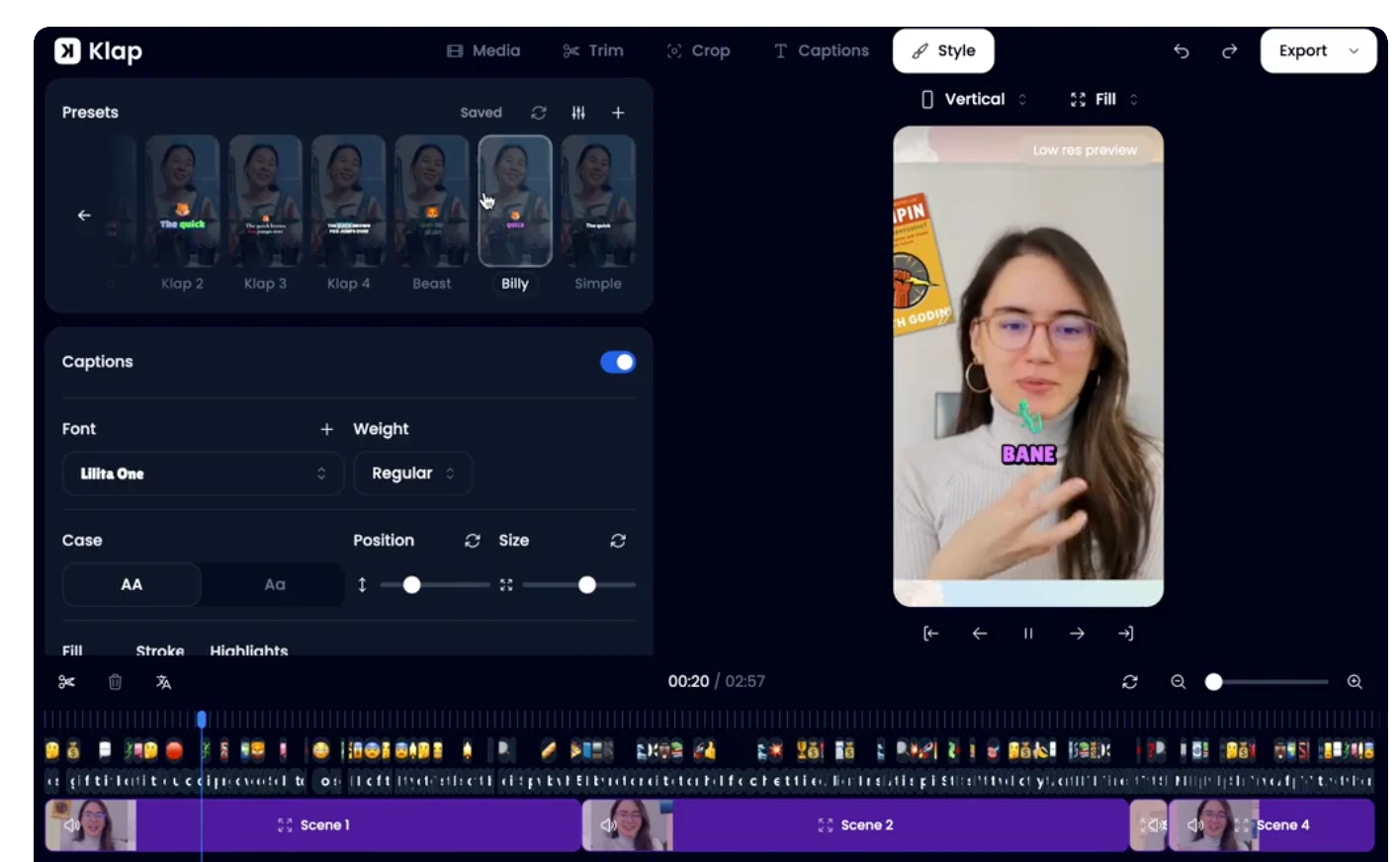Viewport: 1400px width, 862px height.
Task: Toggle the Captions switch off
Action: pos(618,362)
